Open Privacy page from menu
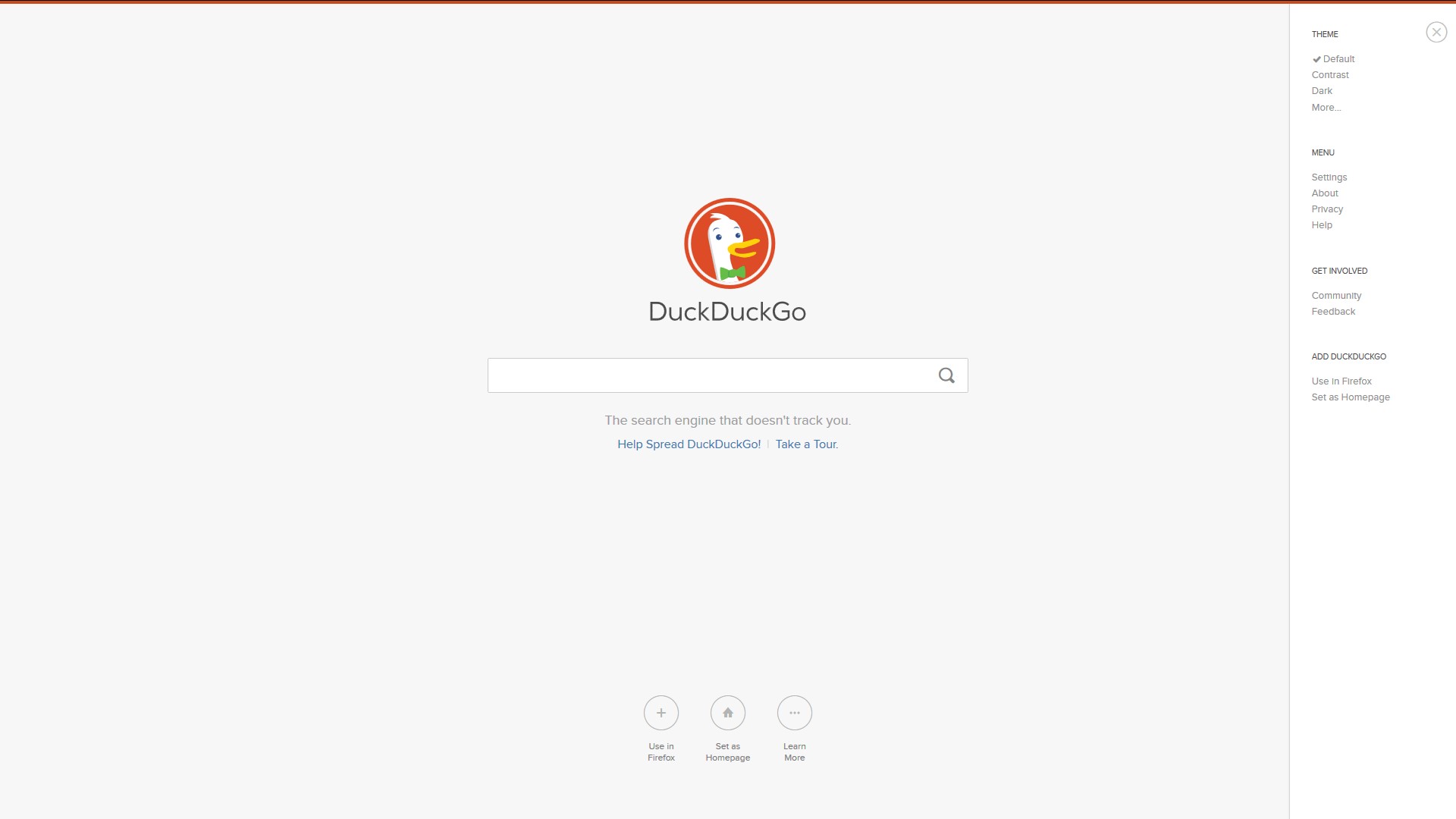The width and height of the screenshot is (1456, 819). (1327, 209)
